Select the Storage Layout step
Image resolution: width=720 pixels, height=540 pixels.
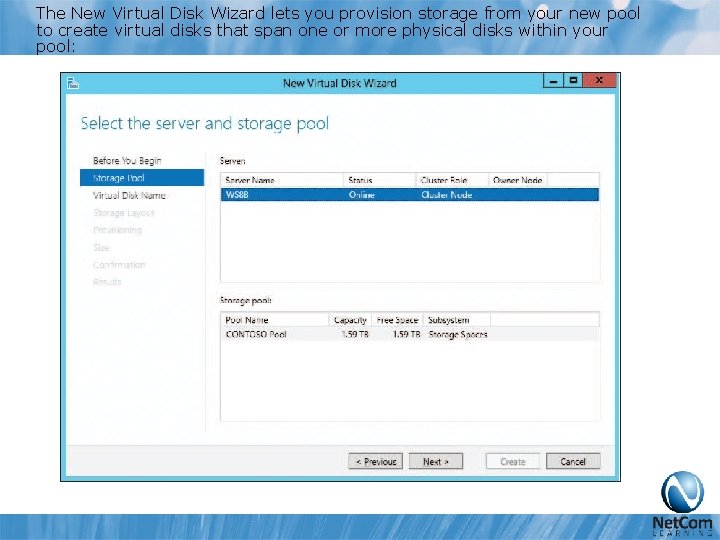[x=124, y=213]
